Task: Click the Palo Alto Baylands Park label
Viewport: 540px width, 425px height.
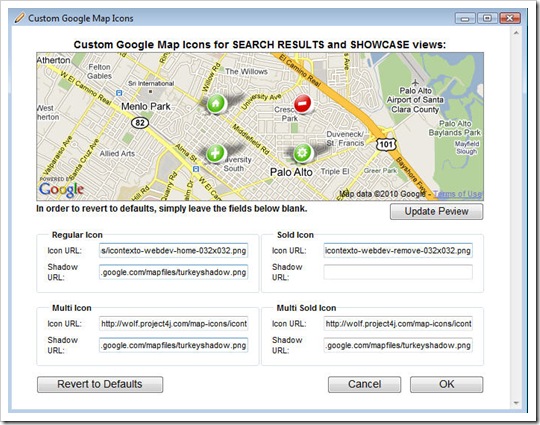Action: tap(455, 128)
